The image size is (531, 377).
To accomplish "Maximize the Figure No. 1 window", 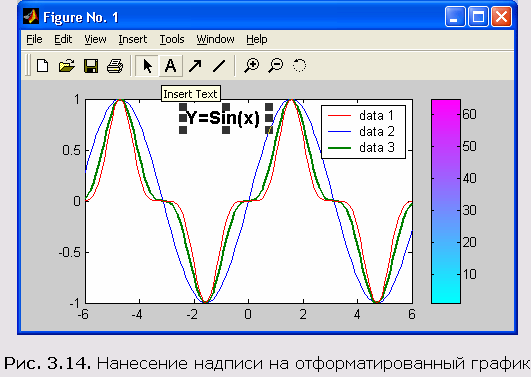I will (478, 17).
